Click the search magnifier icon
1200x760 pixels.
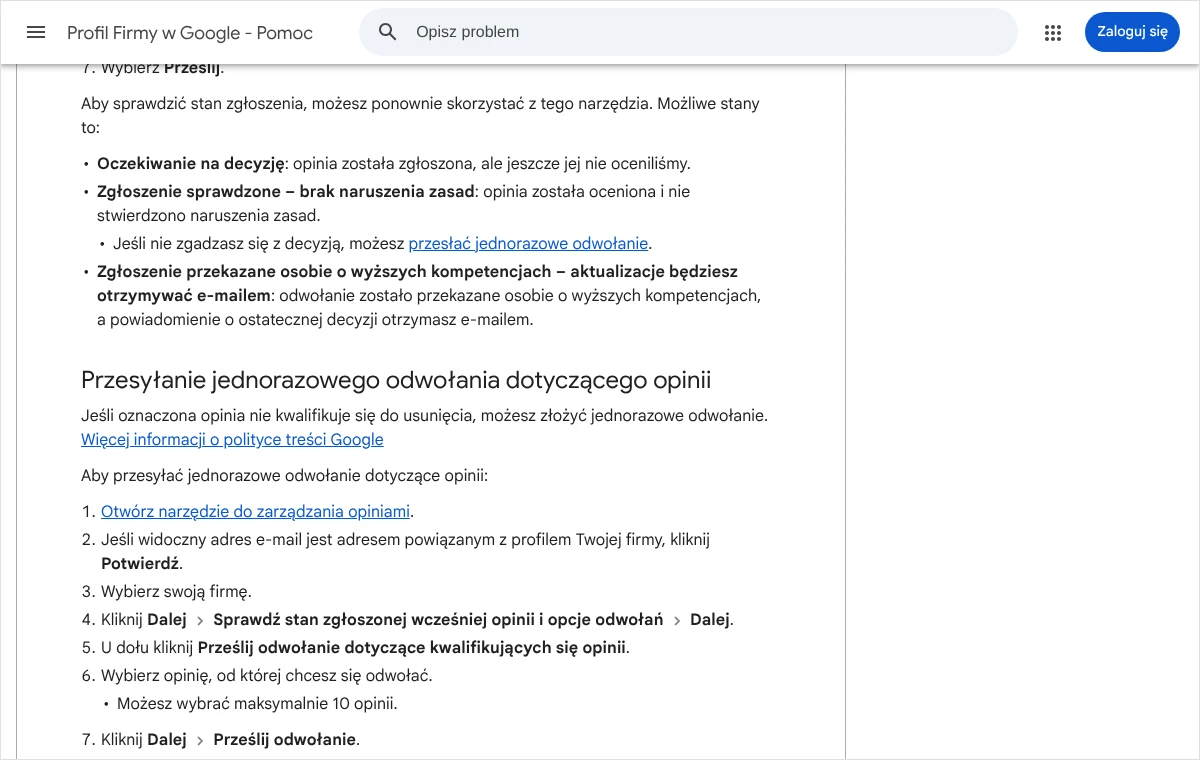388,32
